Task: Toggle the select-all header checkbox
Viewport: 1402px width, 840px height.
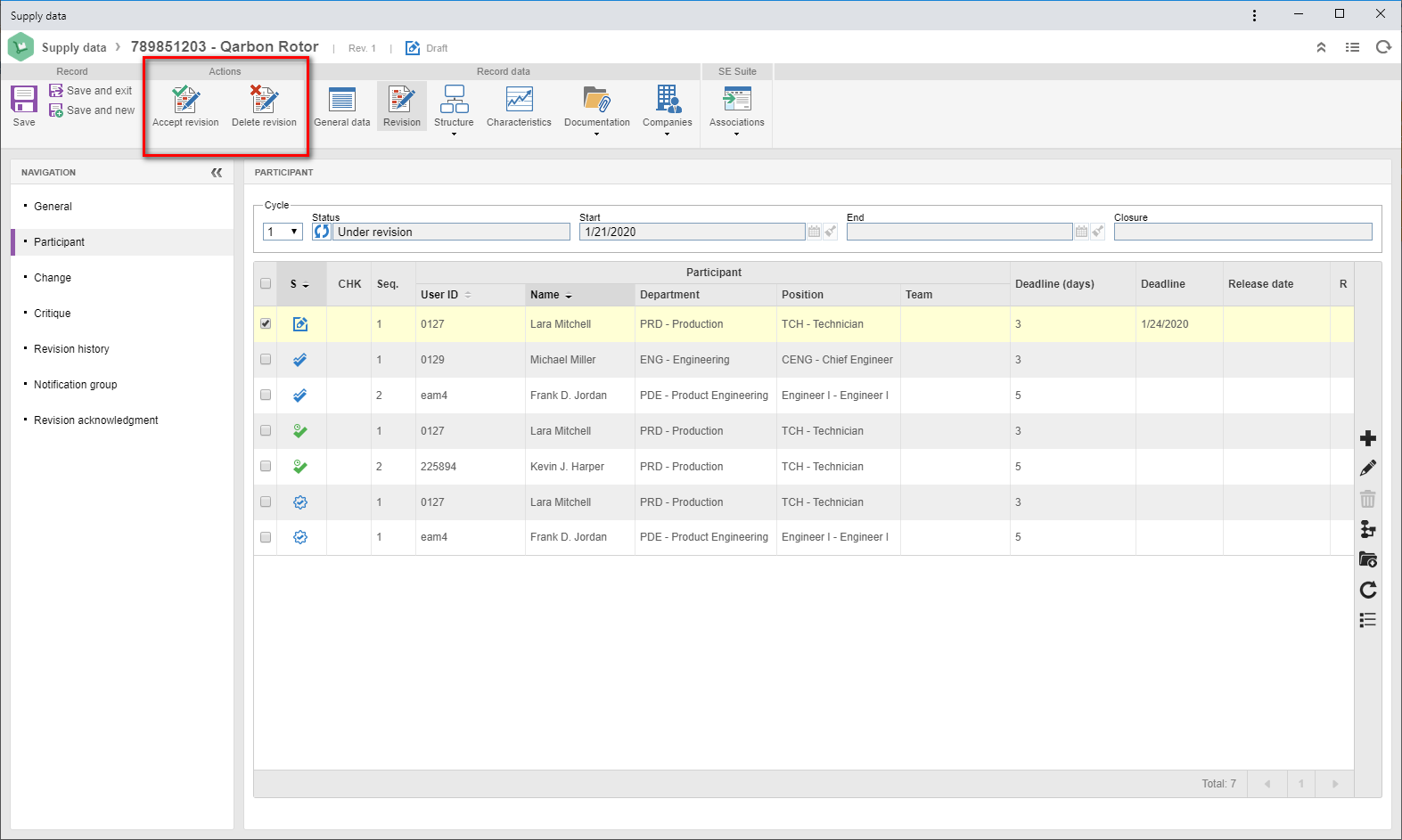Action: click(x=266, y=284)
